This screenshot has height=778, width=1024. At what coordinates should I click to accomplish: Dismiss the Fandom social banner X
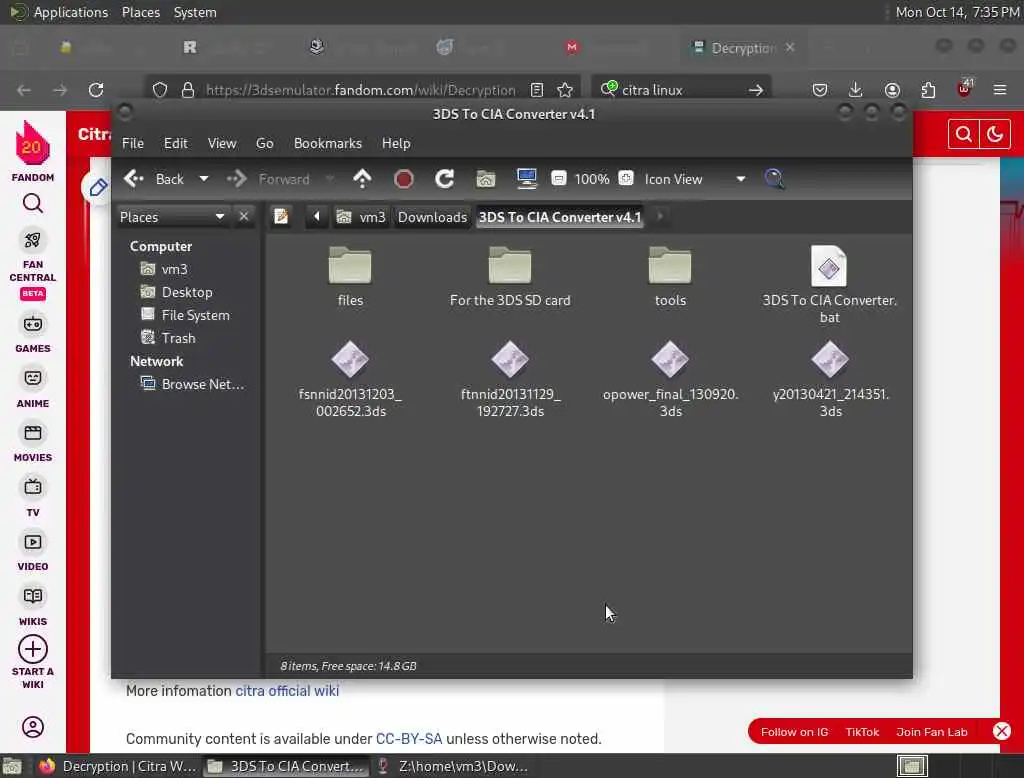tap(1002, 731)
